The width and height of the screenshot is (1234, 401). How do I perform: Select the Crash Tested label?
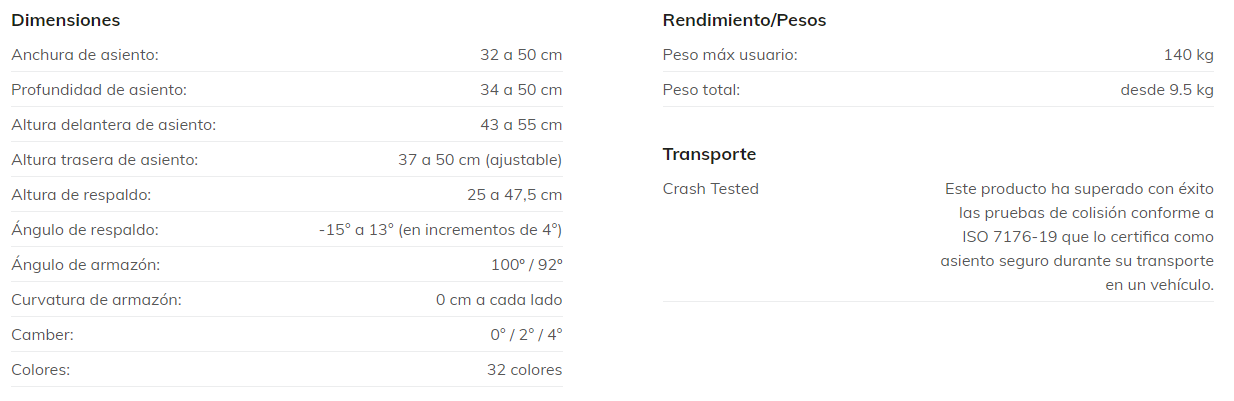[x=711, y=189]
